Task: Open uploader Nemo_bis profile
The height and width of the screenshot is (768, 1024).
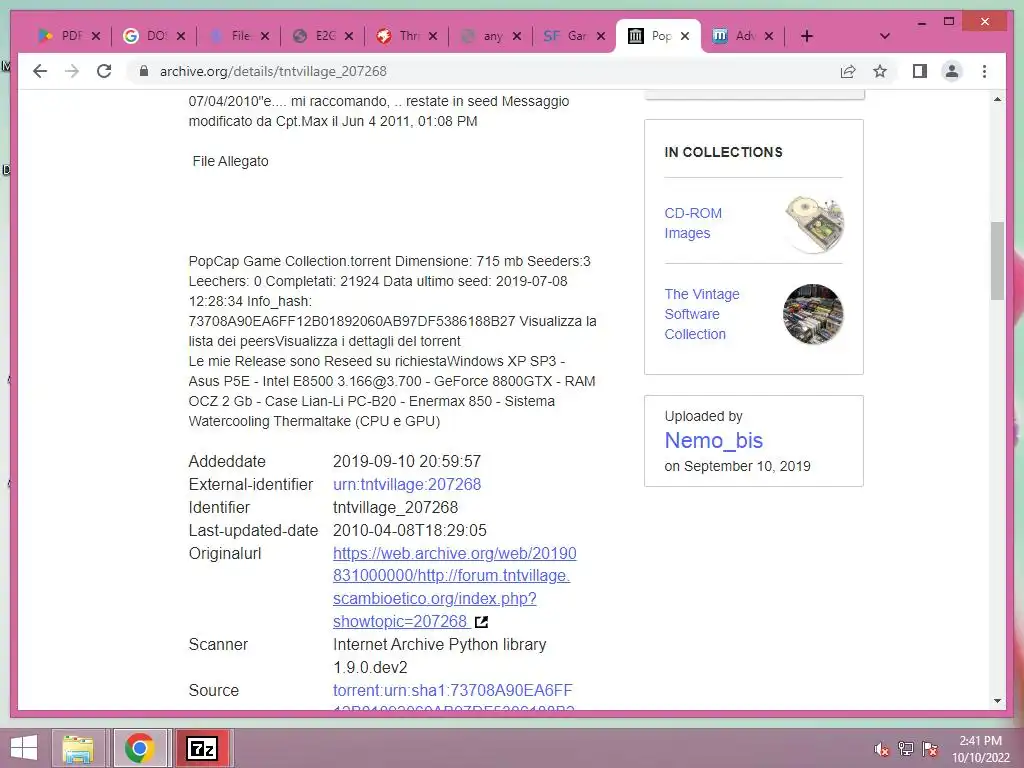Action: [713, 440]
